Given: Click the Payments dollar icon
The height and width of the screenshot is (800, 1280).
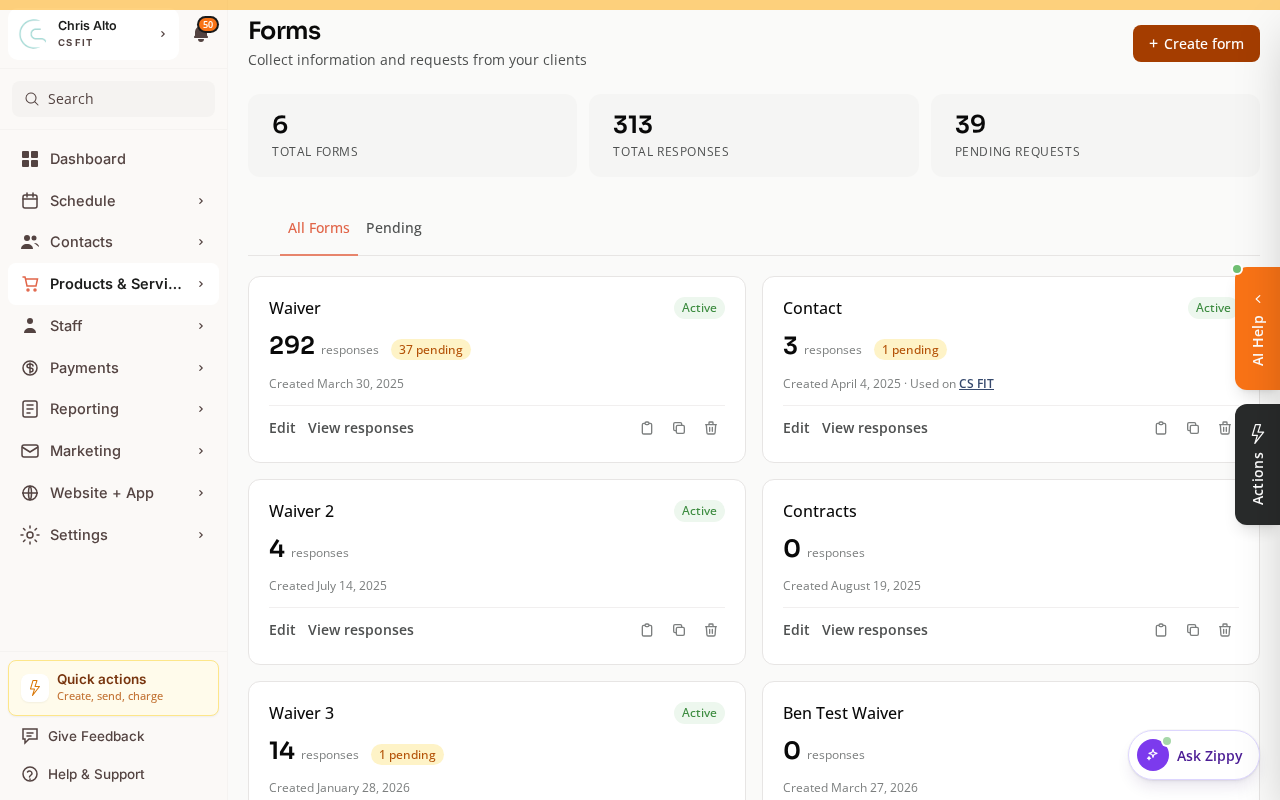Looking at the screenshot, I should click(x=30, y=368).
